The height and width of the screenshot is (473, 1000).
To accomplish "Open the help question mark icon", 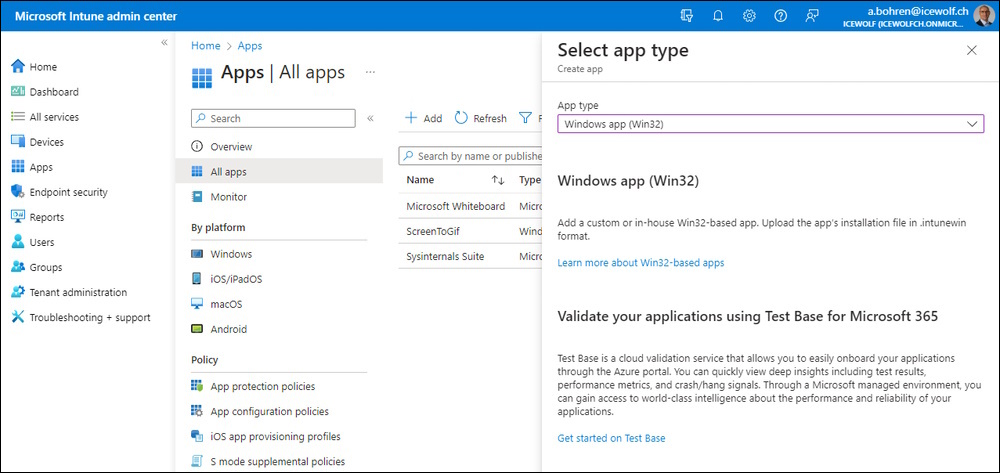I will (781, 16).
